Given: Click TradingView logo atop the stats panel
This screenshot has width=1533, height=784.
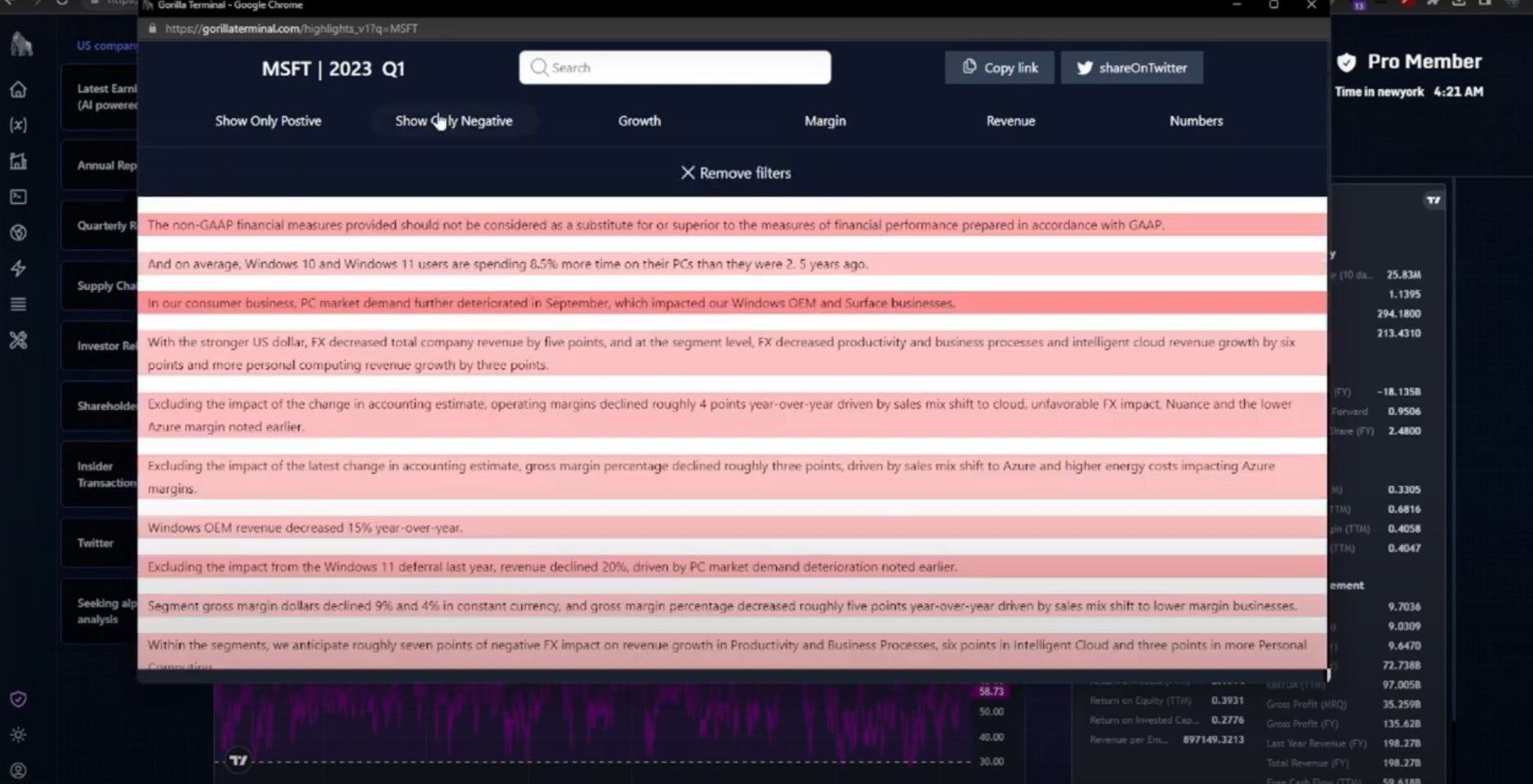Looking at the screenshot, I should coord(1433,200).
